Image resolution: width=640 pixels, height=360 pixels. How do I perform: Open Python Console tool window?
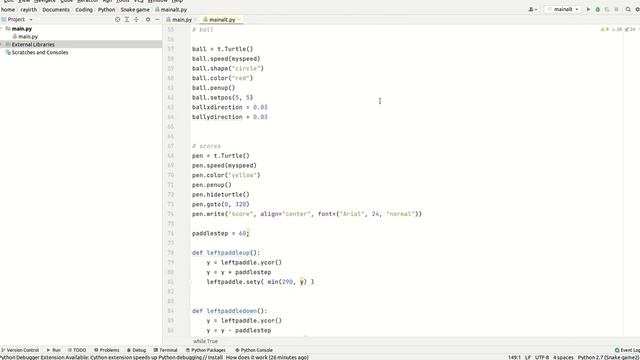tap(254, 350)
